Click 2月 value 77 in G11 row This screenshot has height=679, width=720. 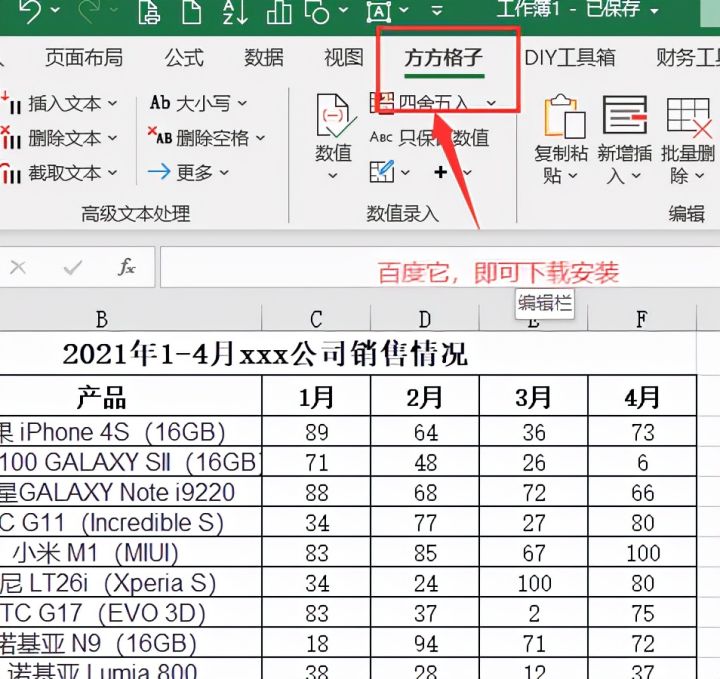tap(425, 522)
